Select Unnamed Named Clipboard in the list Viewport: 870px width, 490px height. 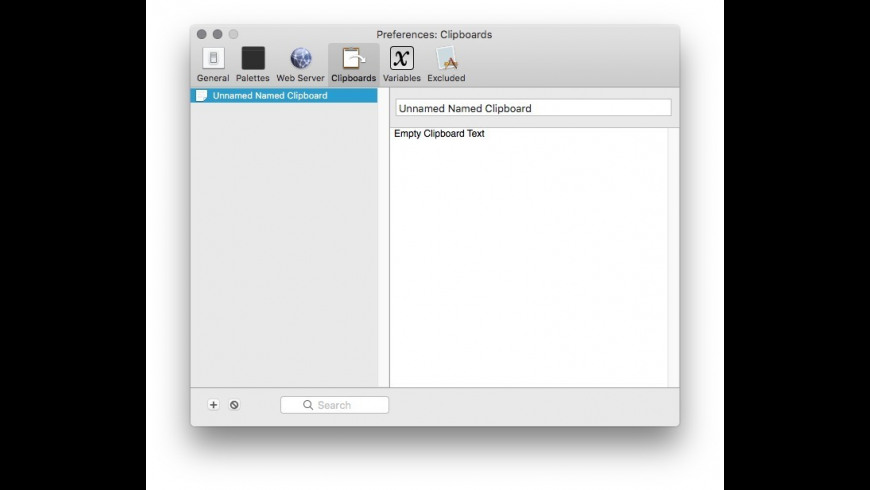284,95
